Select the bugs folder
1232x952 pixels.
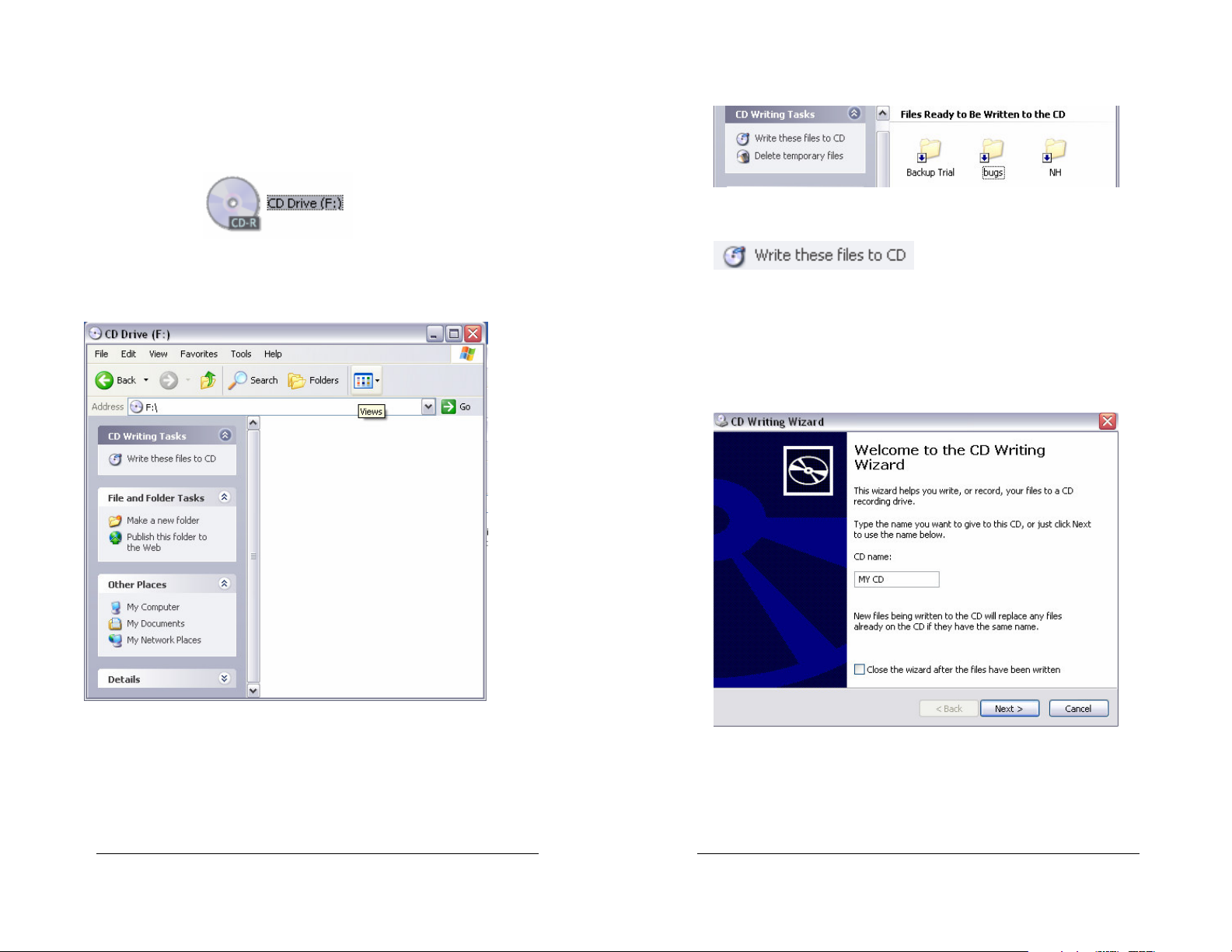click(x=993, y=158)
